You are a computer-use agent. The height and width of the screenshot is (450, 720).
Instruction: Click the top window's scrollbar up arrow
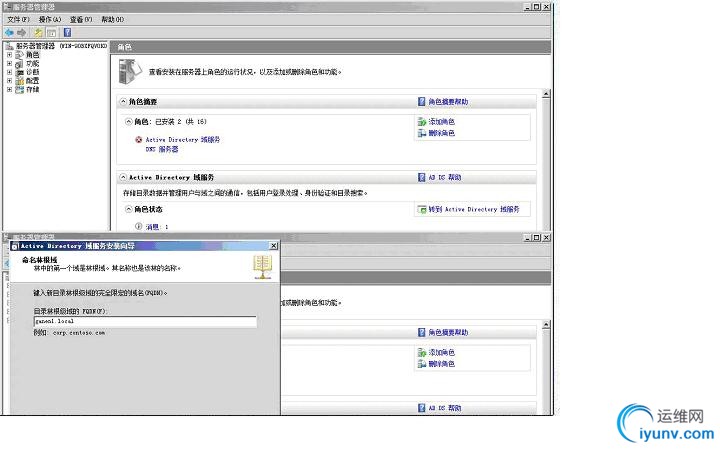pyautogui.click(x=546, y=94)
